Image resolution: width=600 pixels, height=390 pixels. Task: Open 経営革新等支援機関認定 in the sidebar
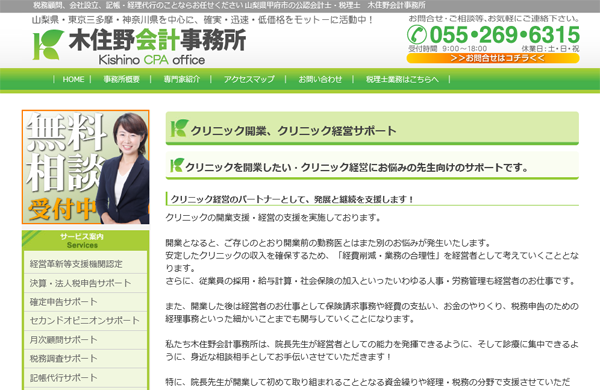86,264
